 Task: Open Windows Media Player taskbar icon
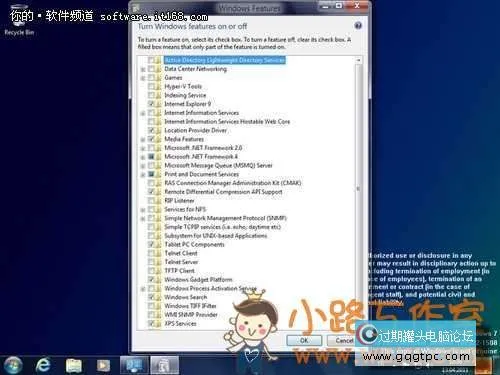[103, 365]
